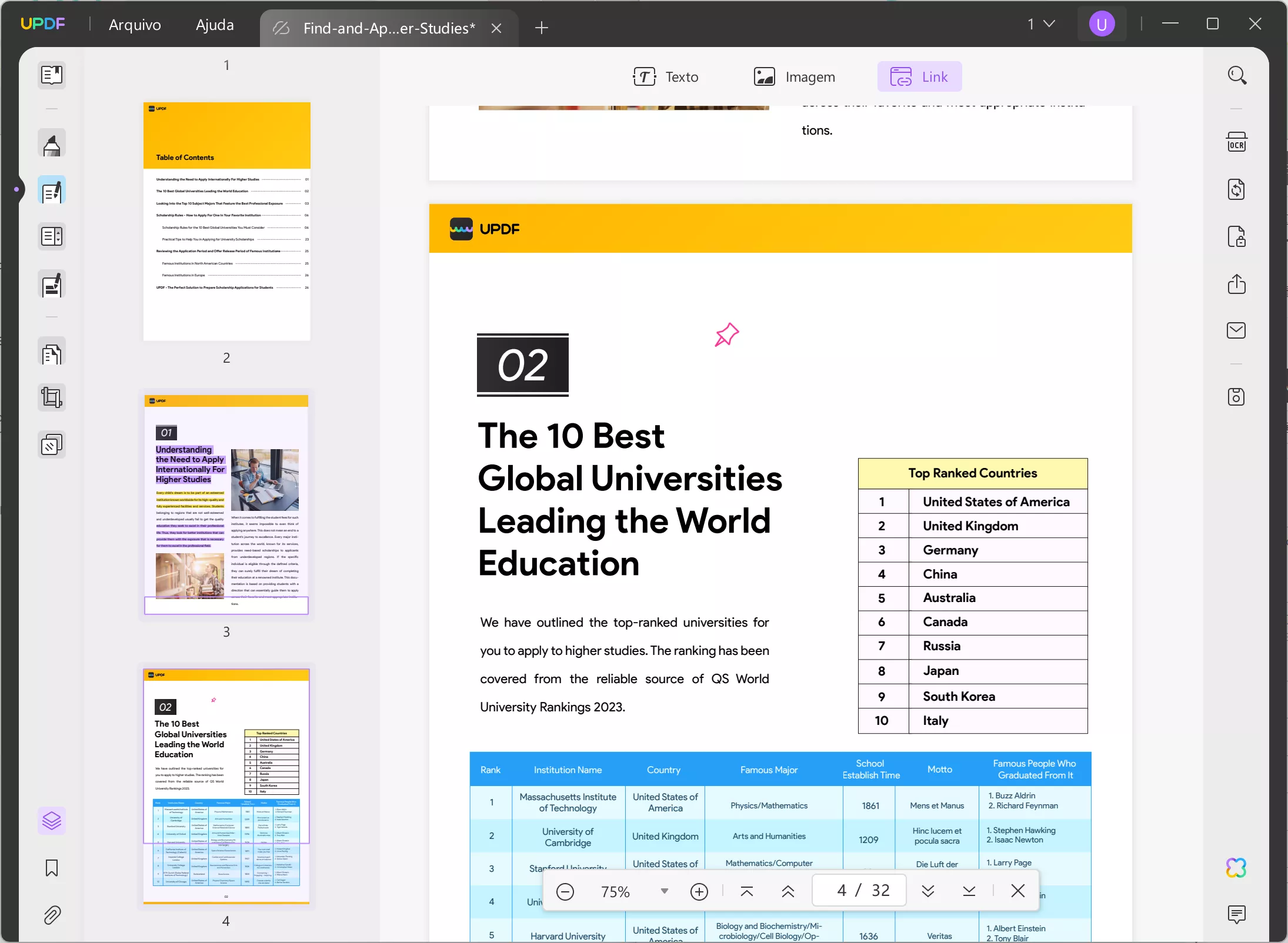Open the UPDF AI assistant icon

[1236, 868]
